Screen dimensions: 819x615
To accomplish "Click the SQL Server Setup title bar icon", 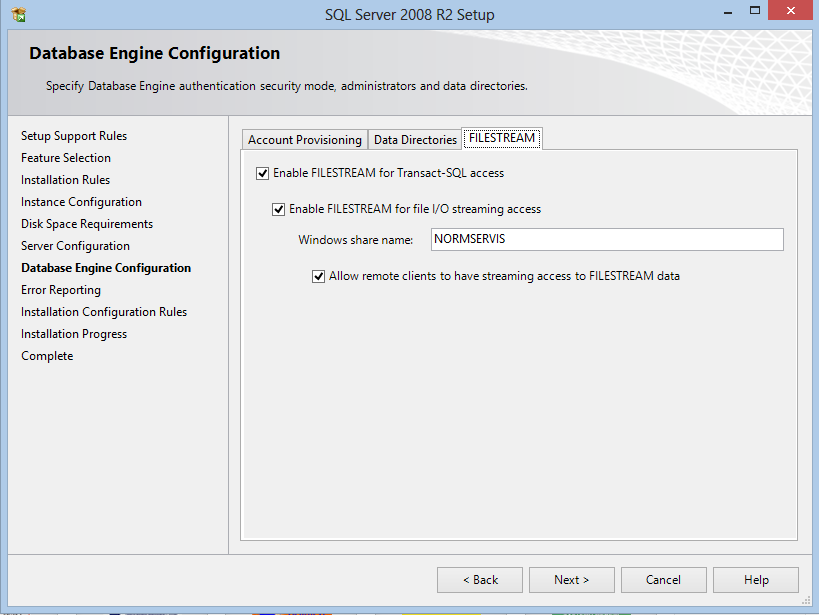I will coord(18,14).
